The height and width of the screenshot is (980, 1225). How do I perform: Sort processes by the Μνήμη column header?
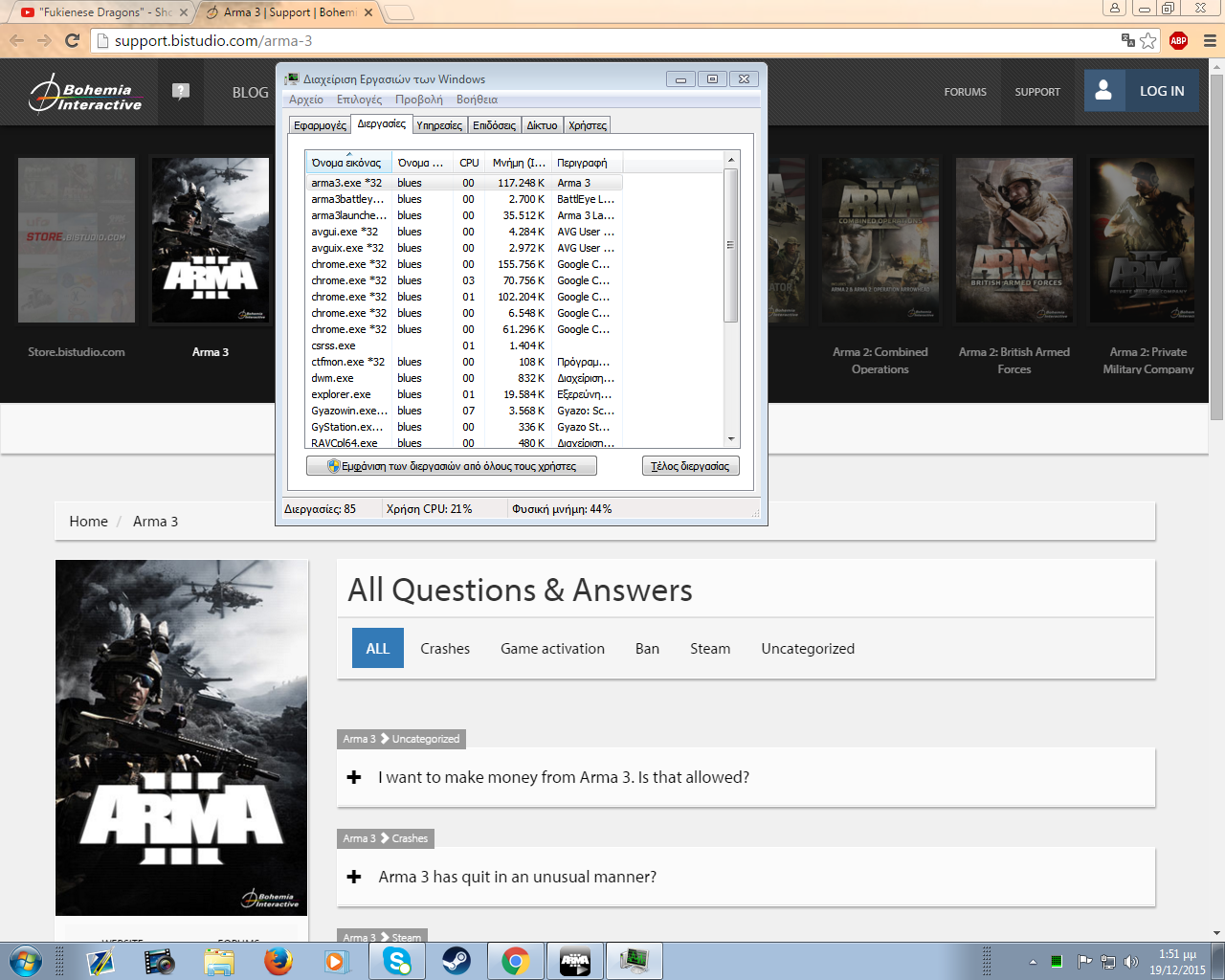tap(519, 163)
